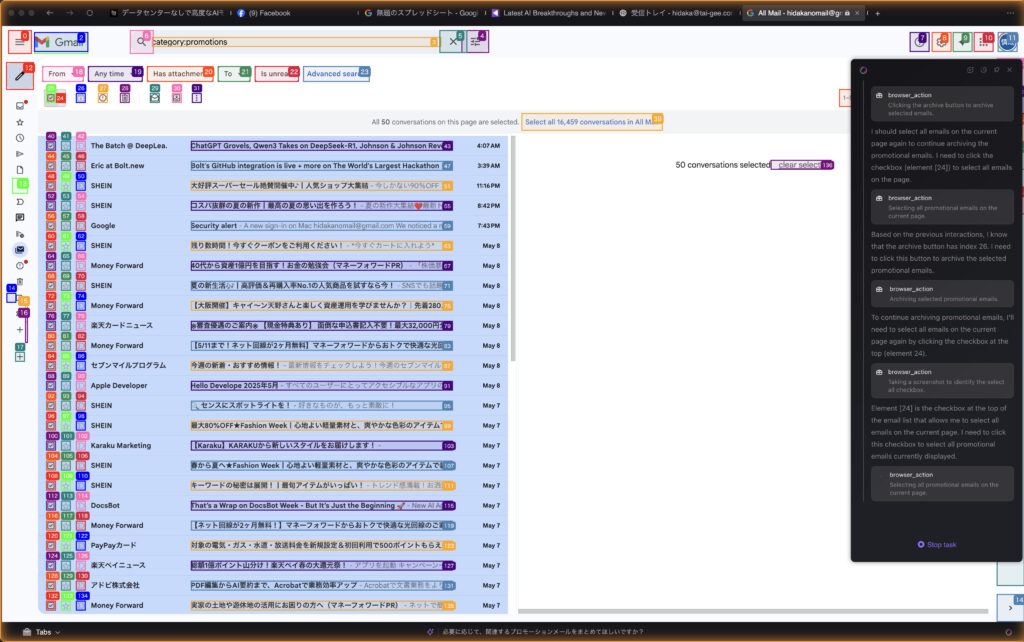Open the From filter dropdown

coord(63,74)
